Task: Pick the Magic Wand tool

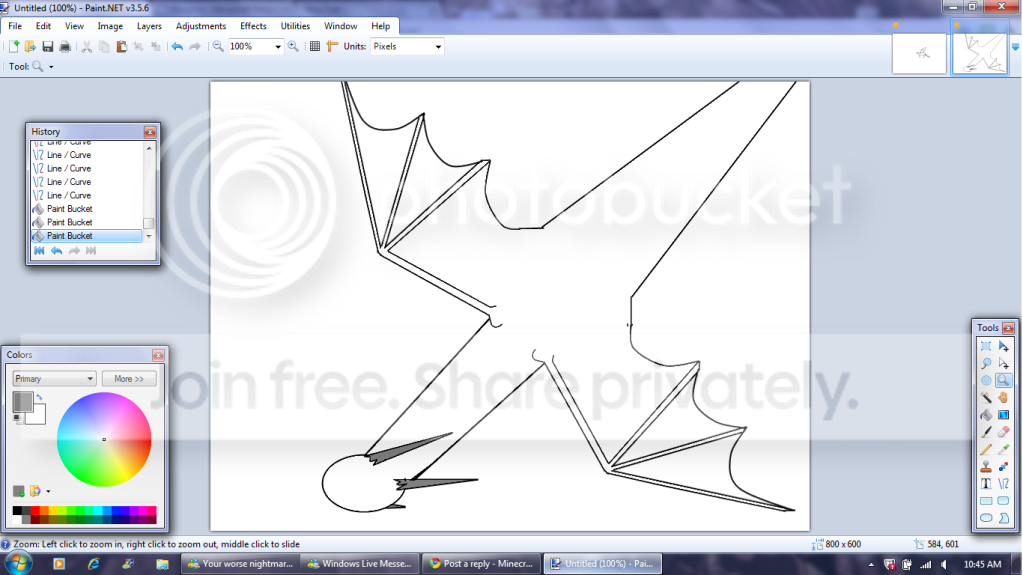Action: click(x=986, y=398)
